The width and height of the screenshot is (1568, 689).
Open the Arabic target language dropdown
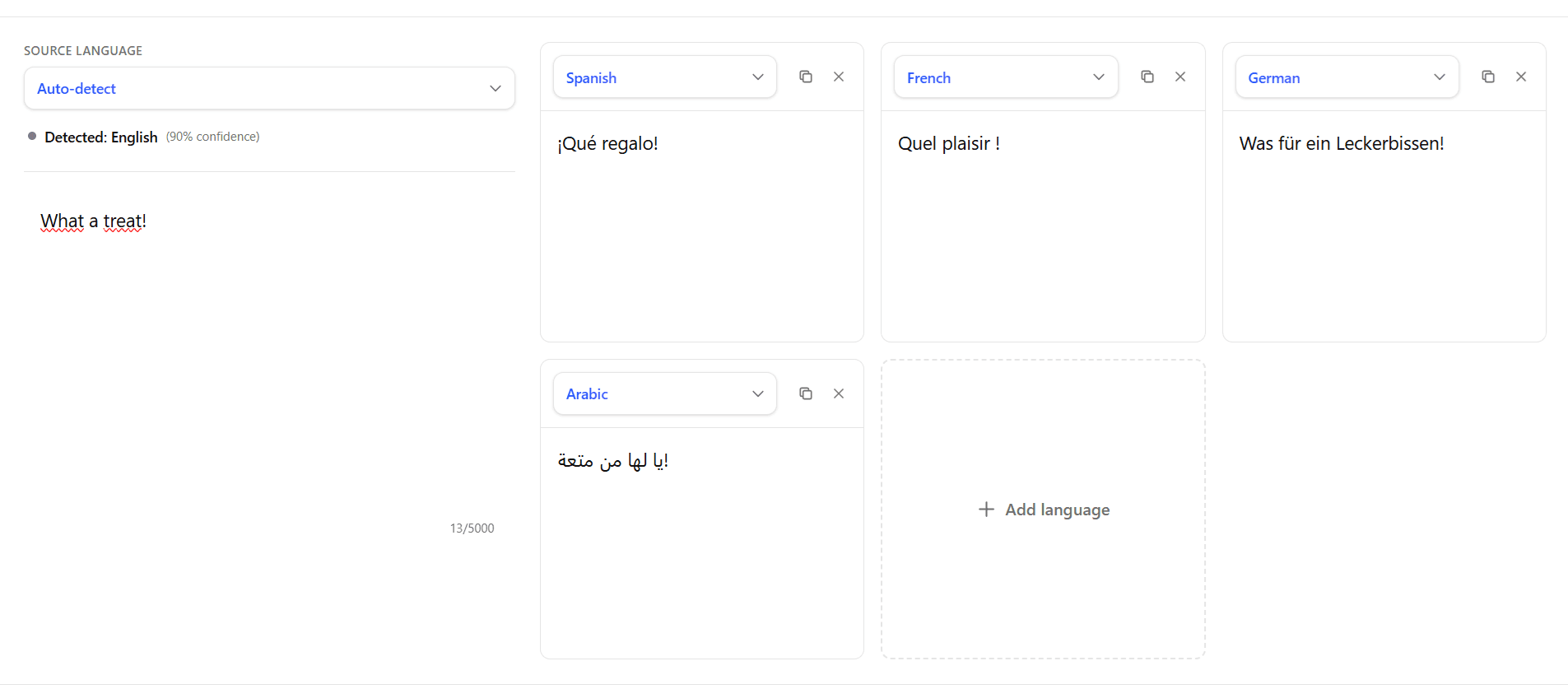pyautogui.click(x=664, y=393)
